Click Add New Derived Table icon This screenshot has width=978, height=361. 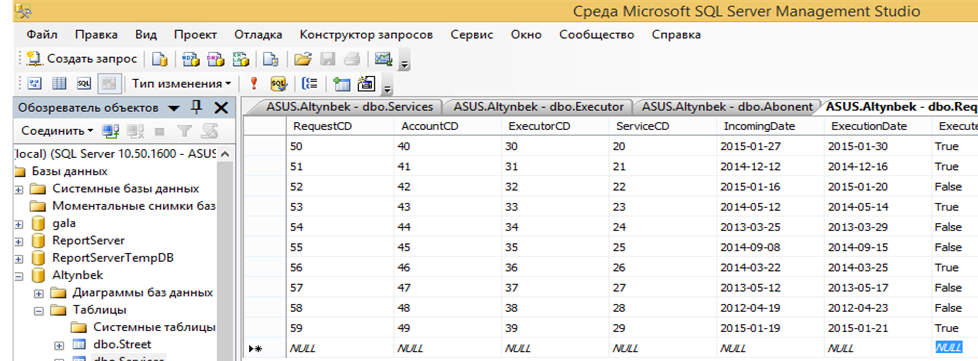coord(367,84)
